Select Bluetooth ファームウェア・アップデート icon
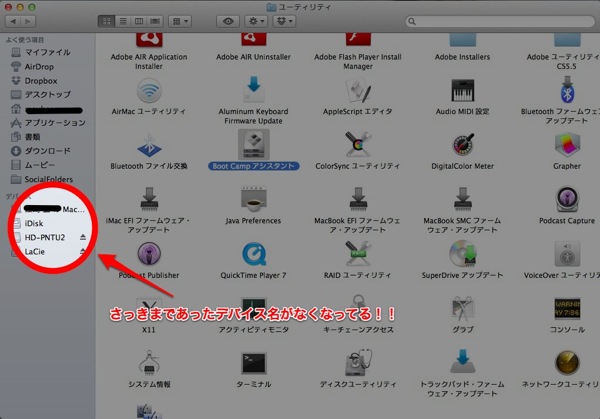Image resolution: width=600 pixels, height=419 pixels. pos(567,90)
